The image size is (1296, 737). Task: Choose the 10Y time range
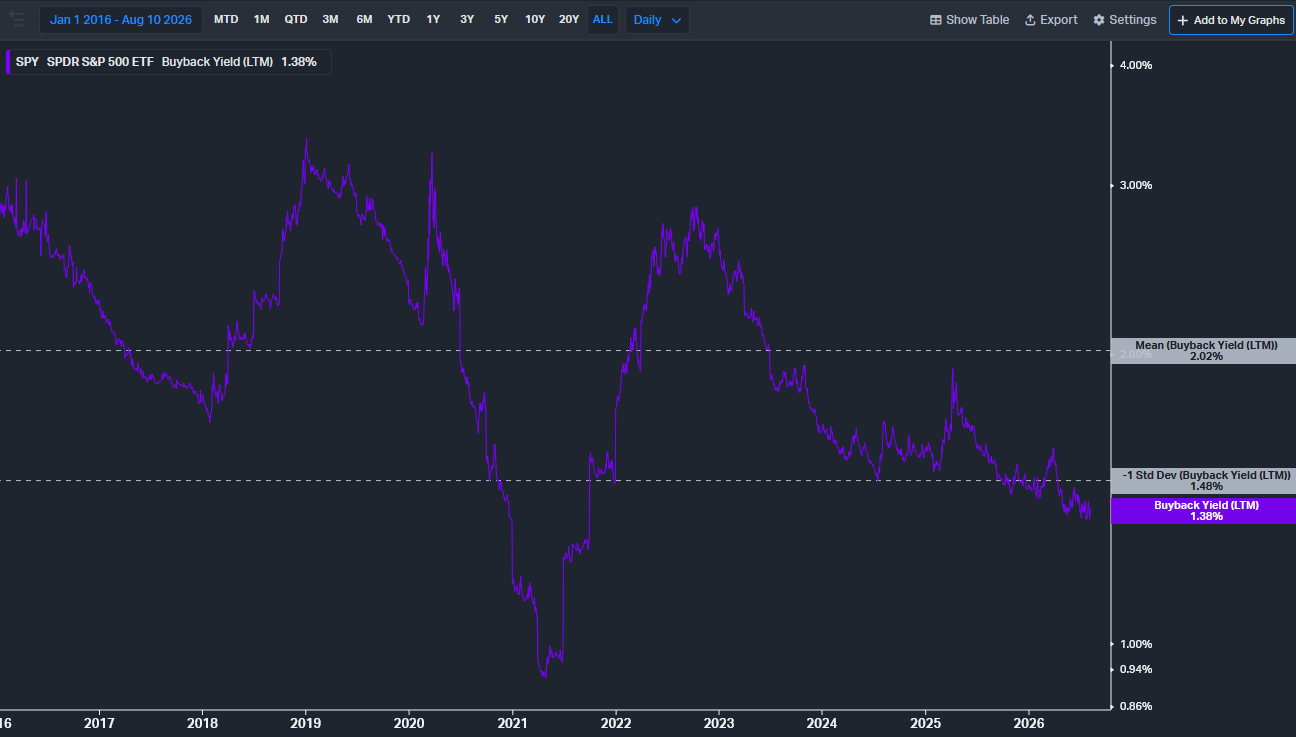coord(535,20)
